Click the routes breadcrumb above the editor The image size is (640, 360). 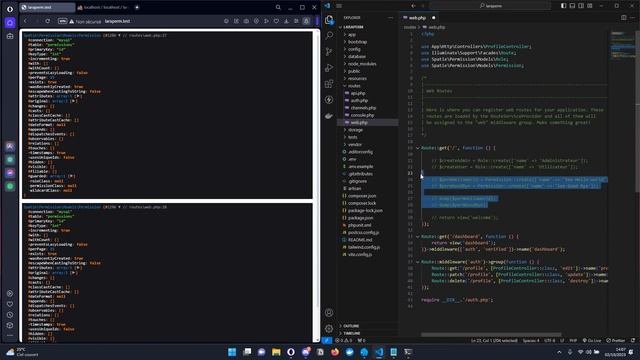pos(410,27)
